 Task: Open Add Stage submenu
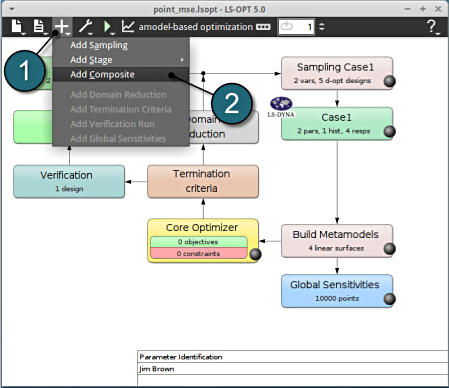pyautogui.click(x=121, y=60)
